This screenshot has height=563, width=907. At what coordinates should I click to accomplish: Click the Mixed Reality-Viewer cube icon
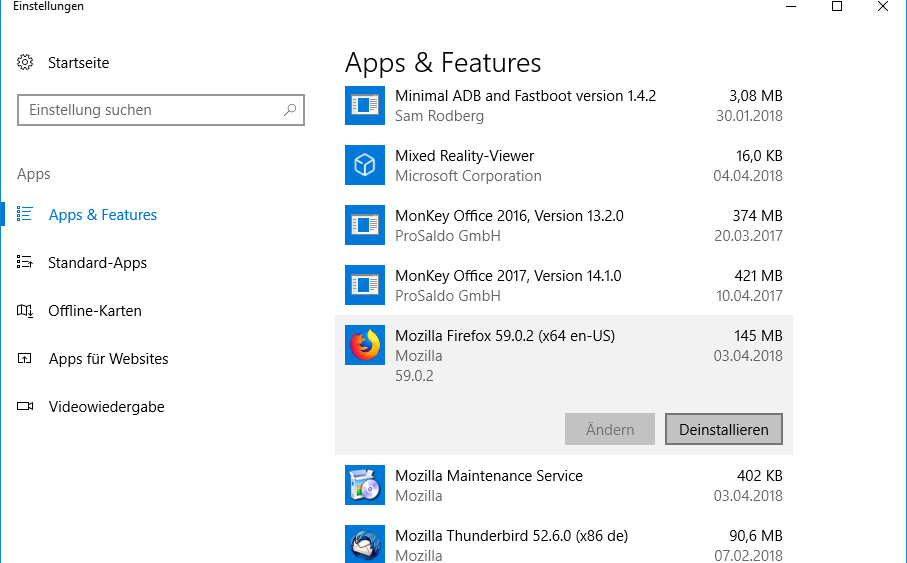click(x=365, y=165)
